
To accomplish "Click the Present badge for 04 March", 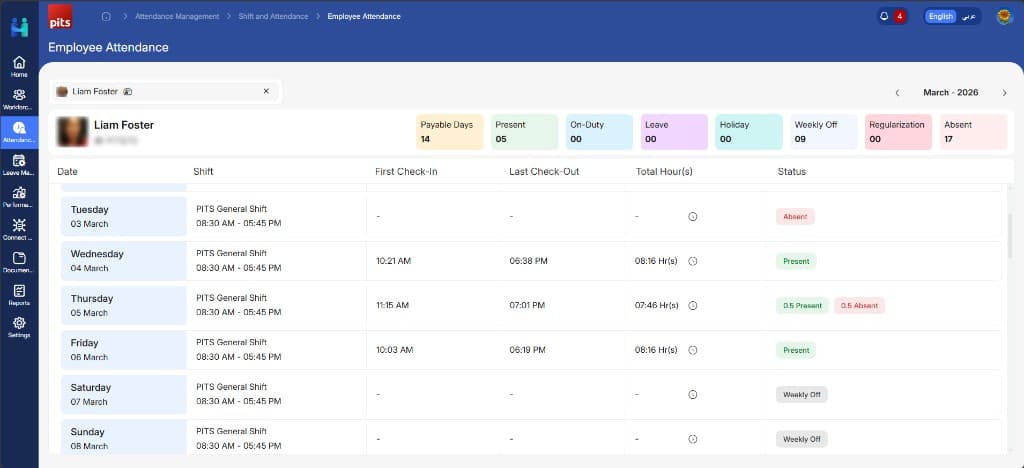I will pyautogui.click(x=796, y=261).
